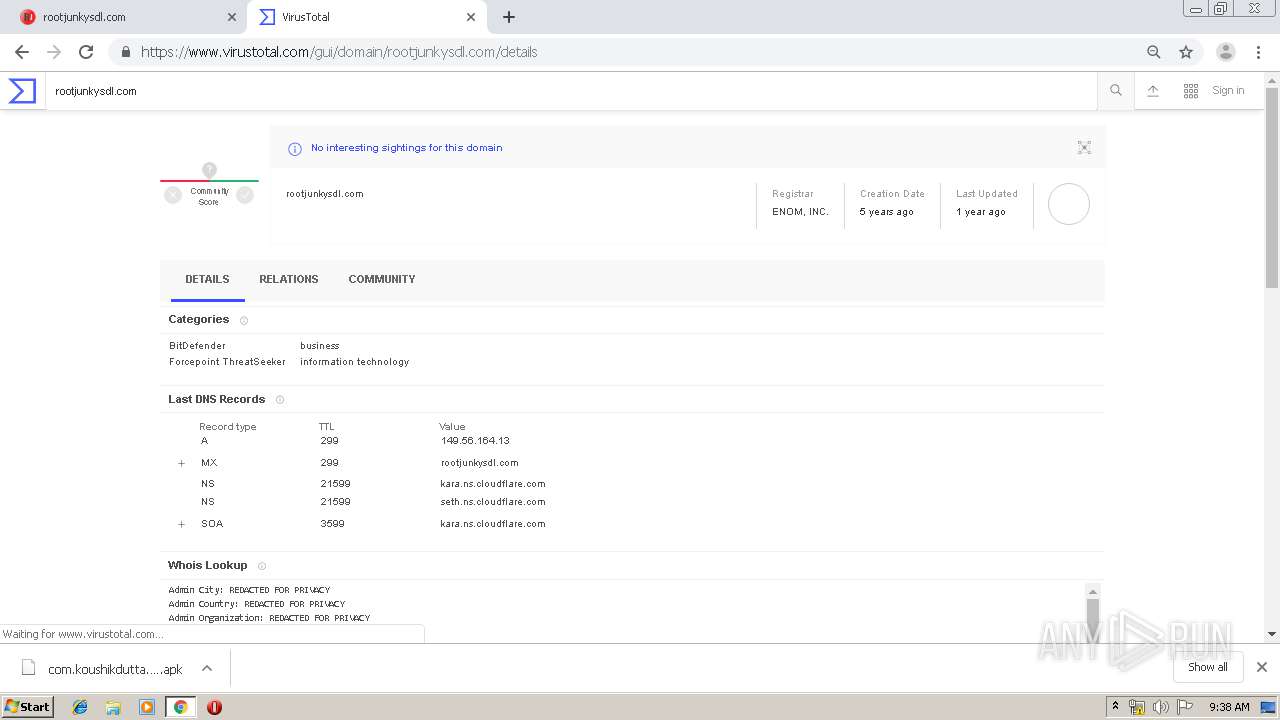The height and width of the screenshot is (720, 1280).
Task: Expand the MX DNS record row
Action: coord(181,463)
